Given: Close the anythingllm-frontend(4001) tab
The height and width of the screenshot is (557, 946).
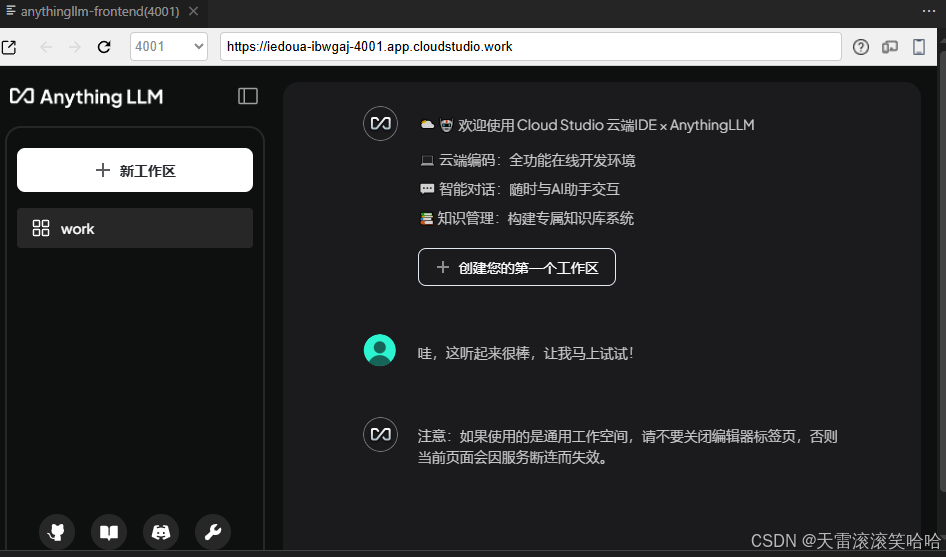Looking at the screenshot, I should click(193, 11).
